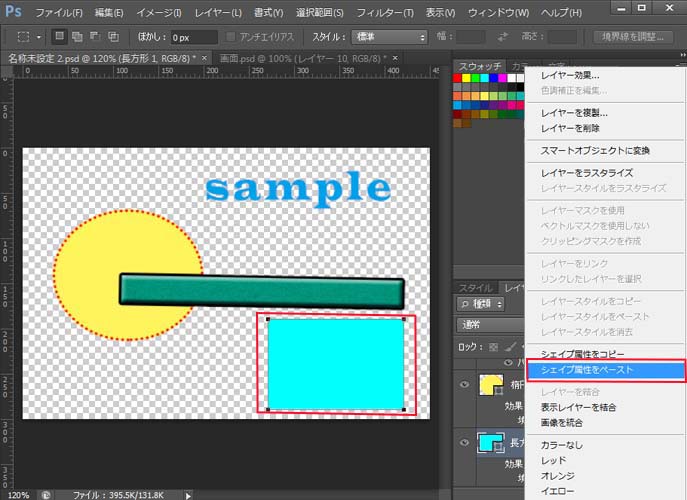Collapse the panels using the double-arrow icon
This screenshot has height=500, width=687.
683,55
